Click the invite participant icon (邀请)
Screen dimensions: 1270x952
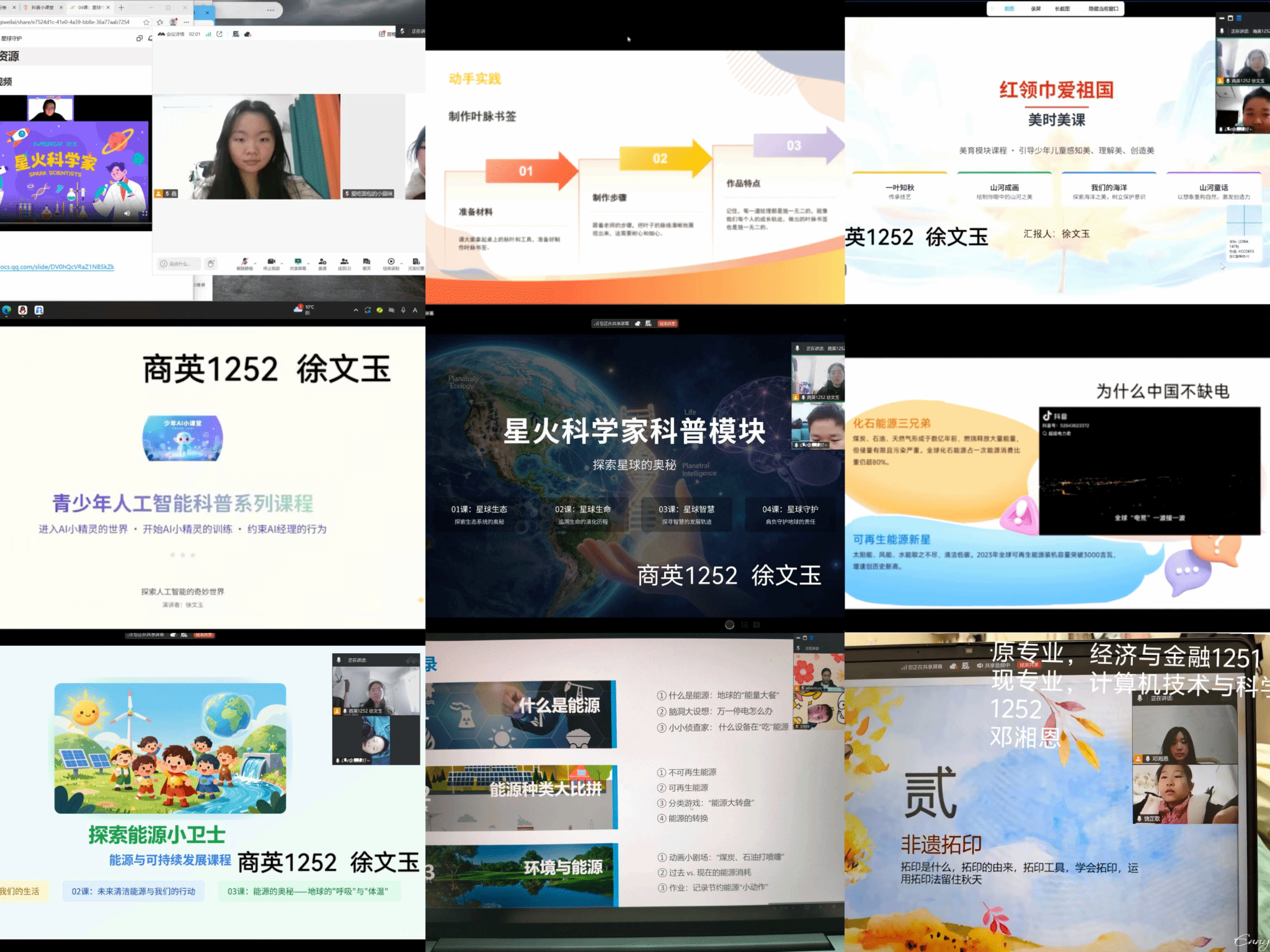tap(322, 262)
